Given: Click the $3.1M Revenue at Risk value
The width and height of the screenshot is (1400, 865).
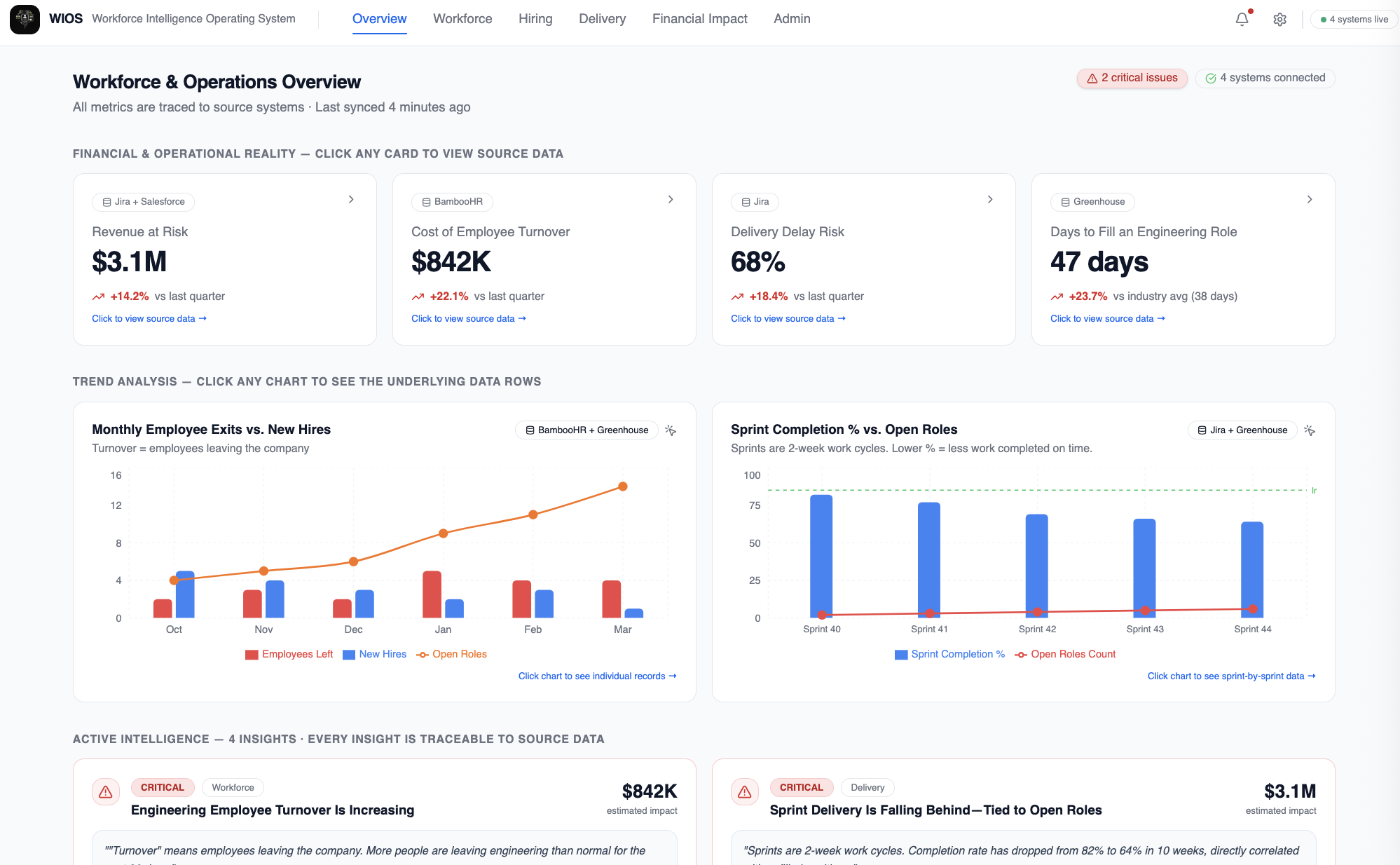Looking at the screenshot, I should point(130,262).
